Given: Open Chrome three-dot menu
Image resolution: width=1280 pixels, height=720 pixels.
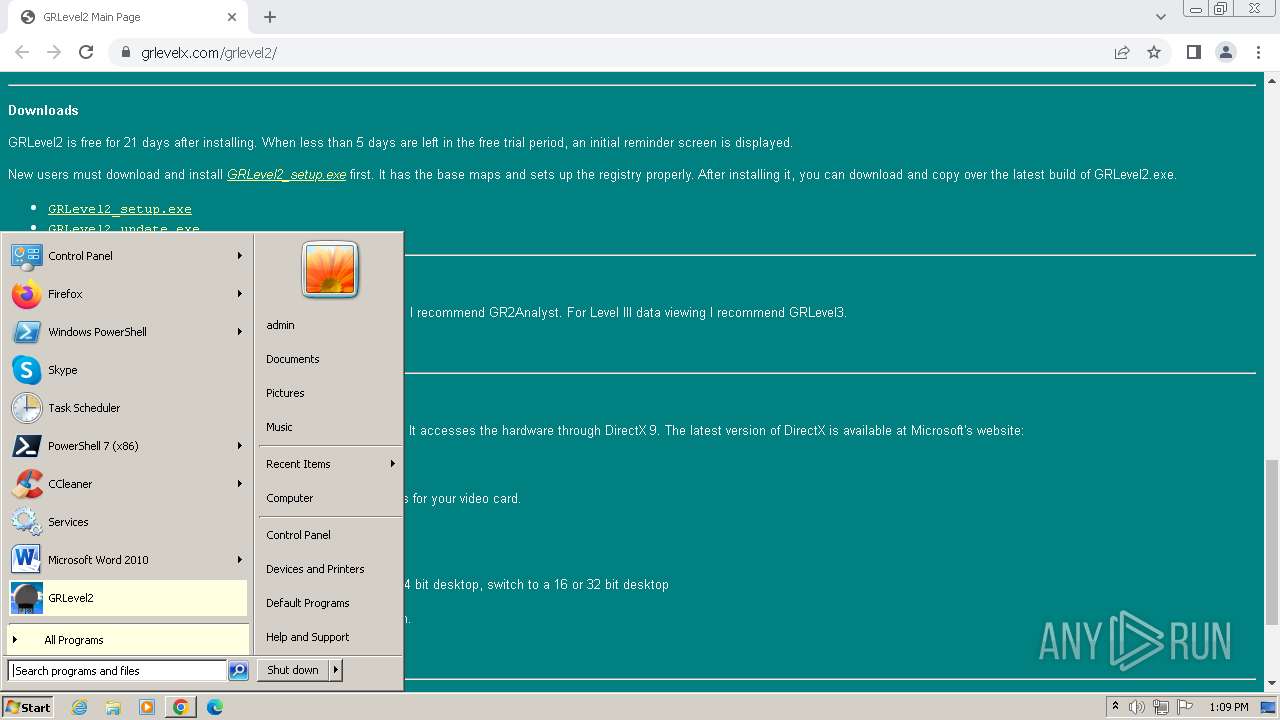Looking at the screenshot, I should pyautogui.click(x=1257, y=52).
